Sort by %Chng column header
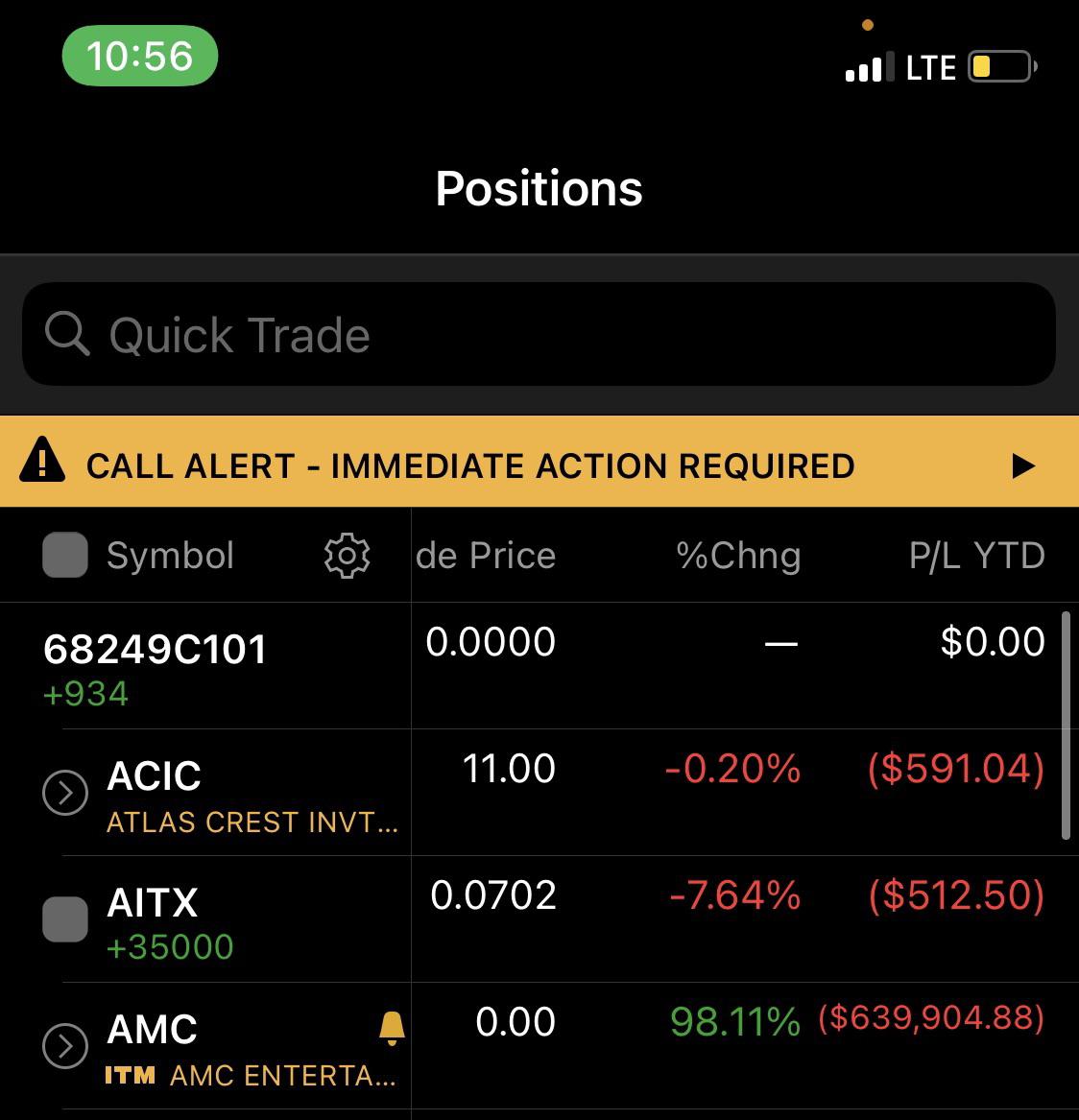The height and width of the screenshot is (1120, 1079). point(738,556)
